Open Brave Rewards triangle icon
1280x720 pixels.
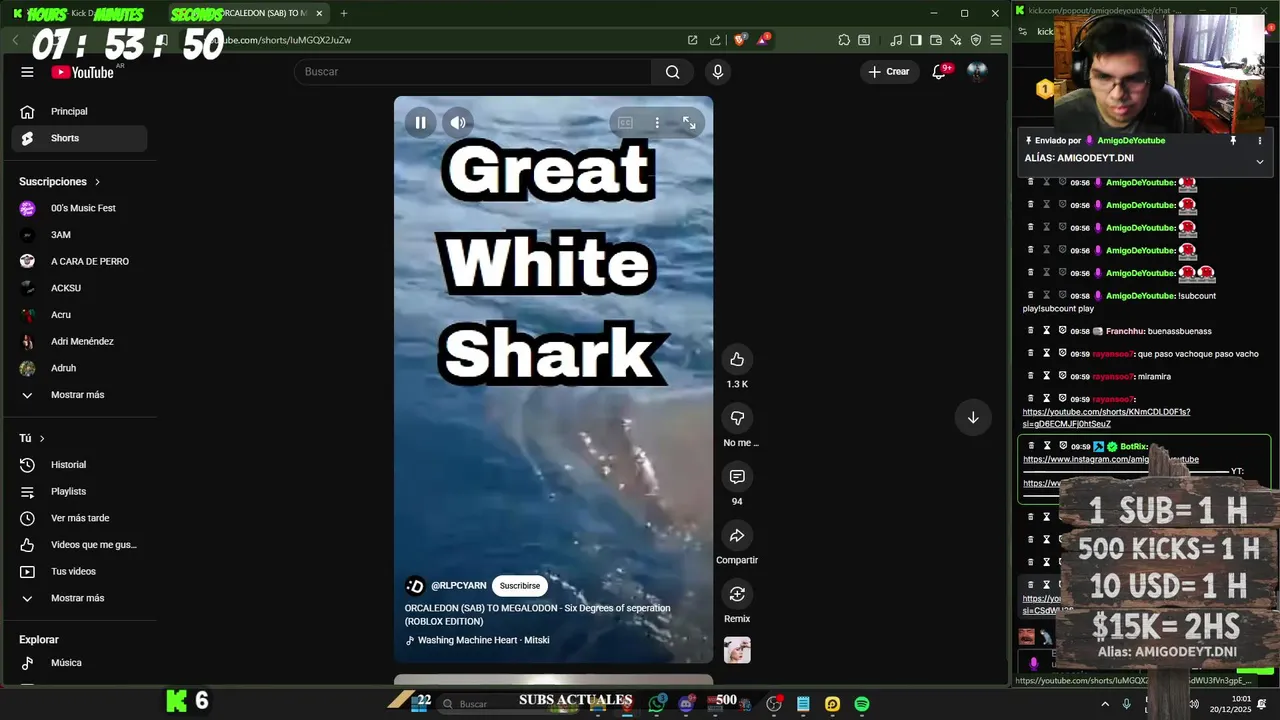(x=764, y=40)
